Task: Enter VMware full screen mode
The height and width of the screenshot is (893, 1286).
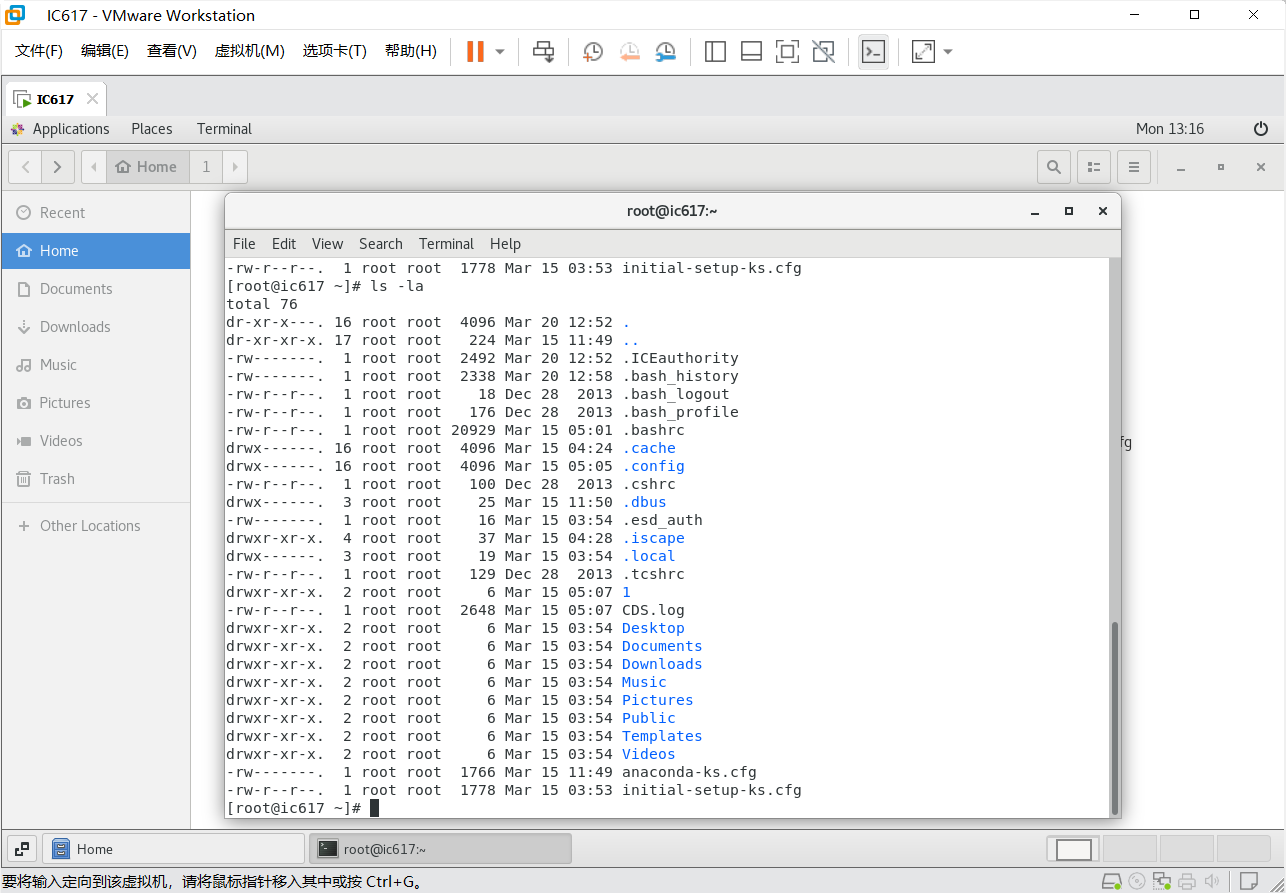Action: click(787, 51)
